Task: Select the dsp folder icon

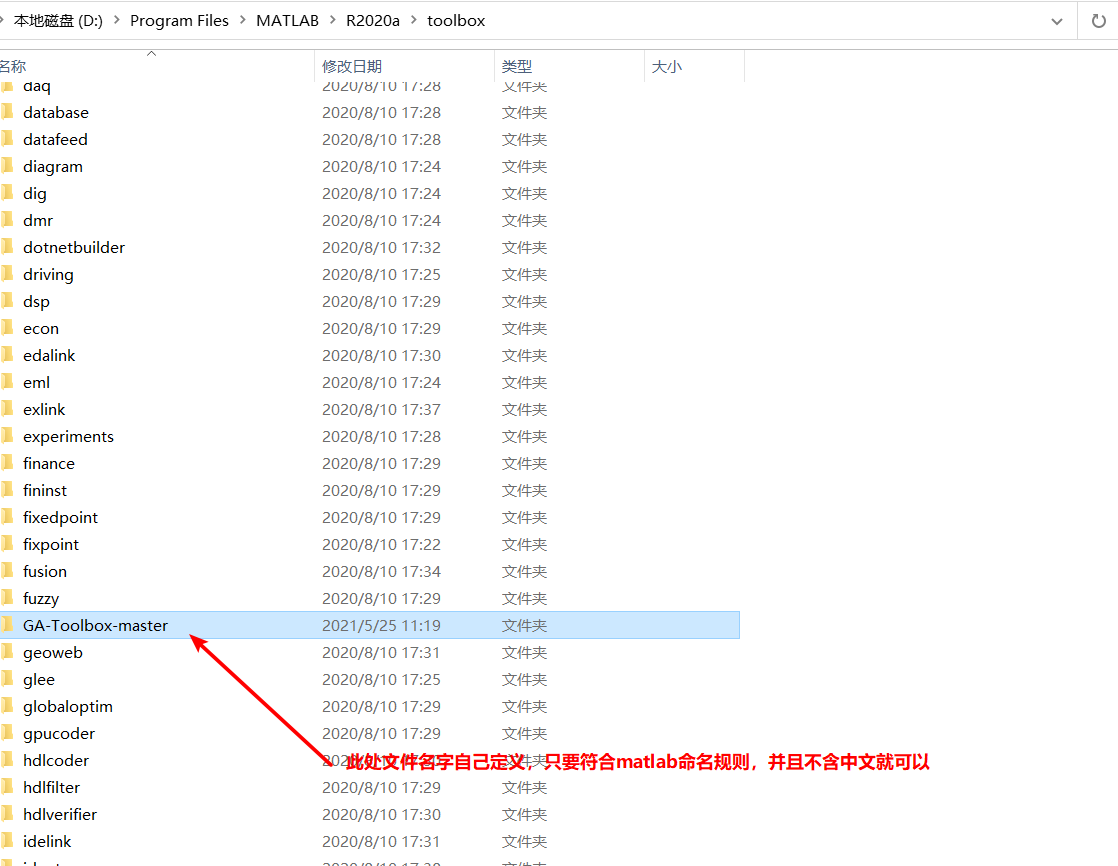Action: (7, 301)
